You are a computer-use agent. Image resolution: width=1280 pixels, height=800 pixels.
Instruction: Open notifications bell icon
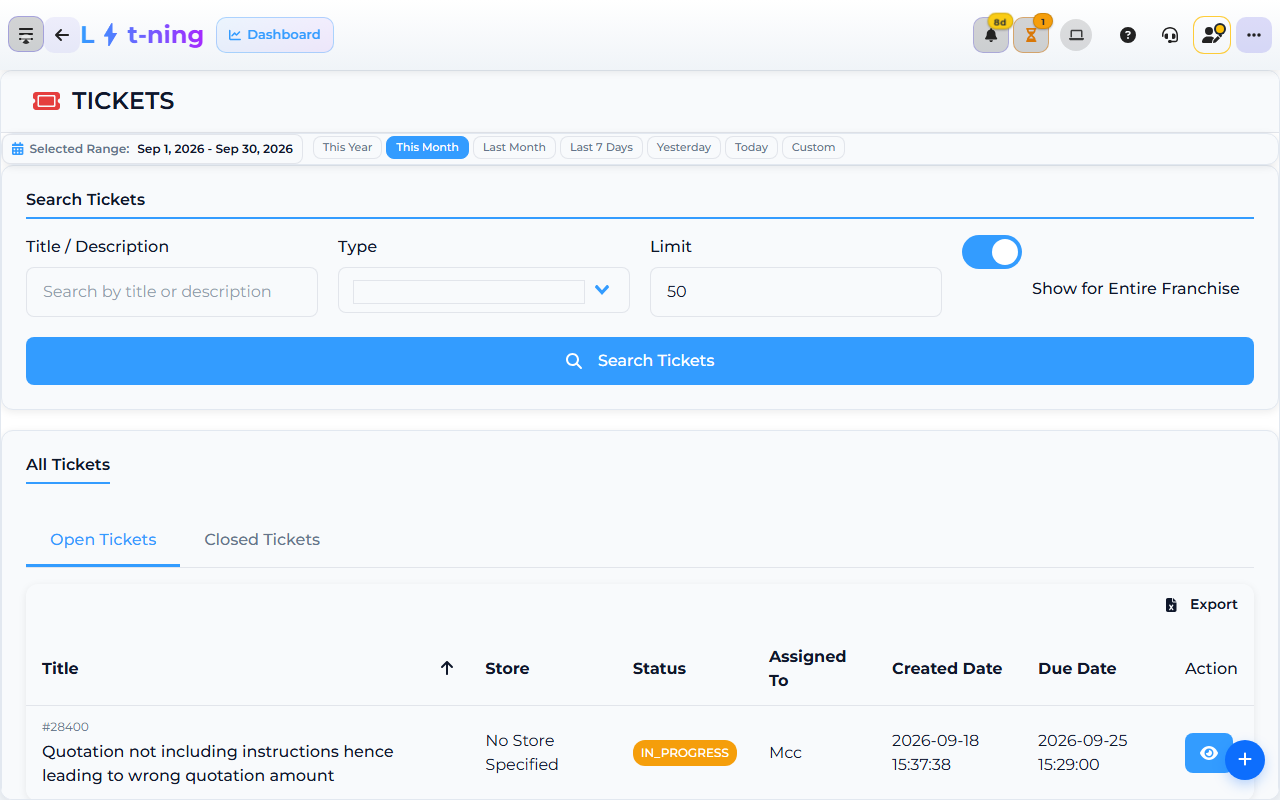click(991, 35)
